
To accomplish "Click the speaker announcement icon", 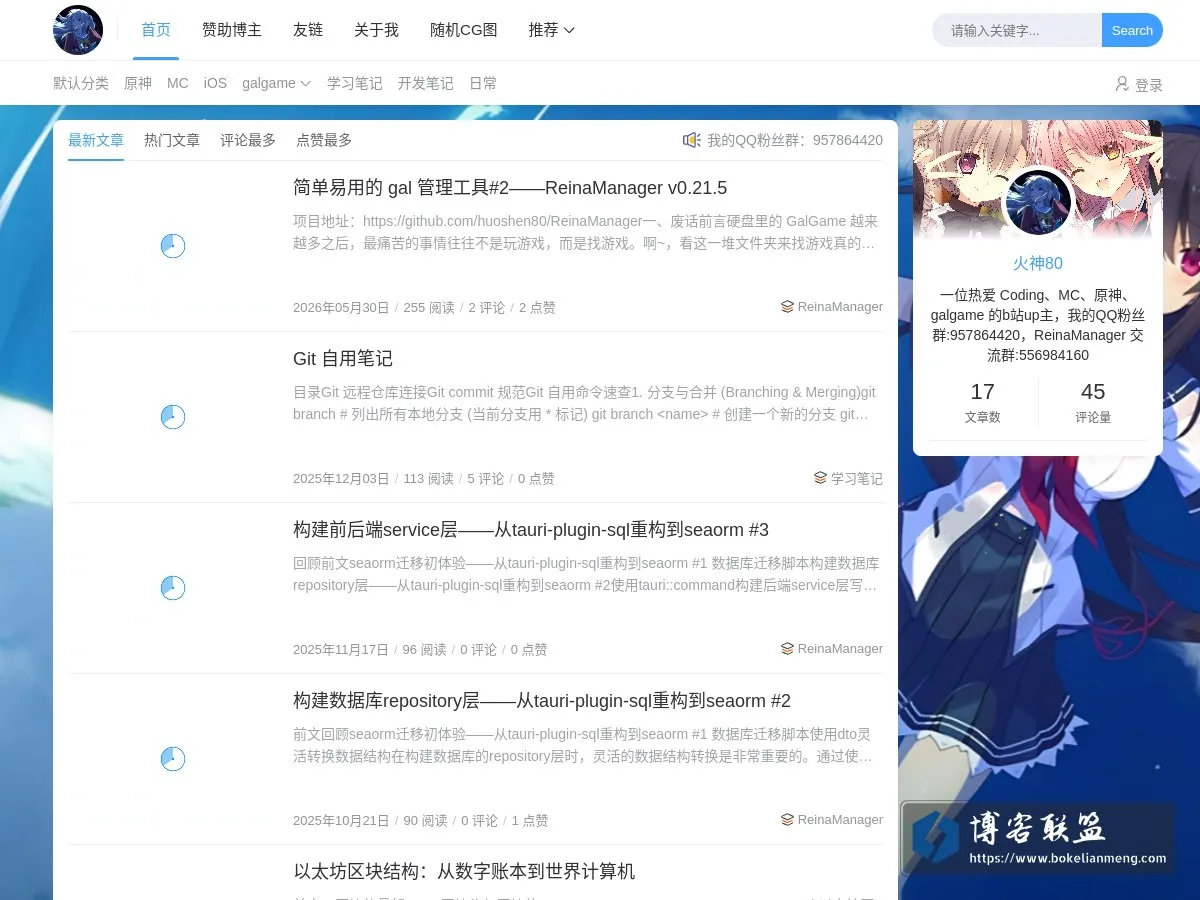I will point(691,140).
